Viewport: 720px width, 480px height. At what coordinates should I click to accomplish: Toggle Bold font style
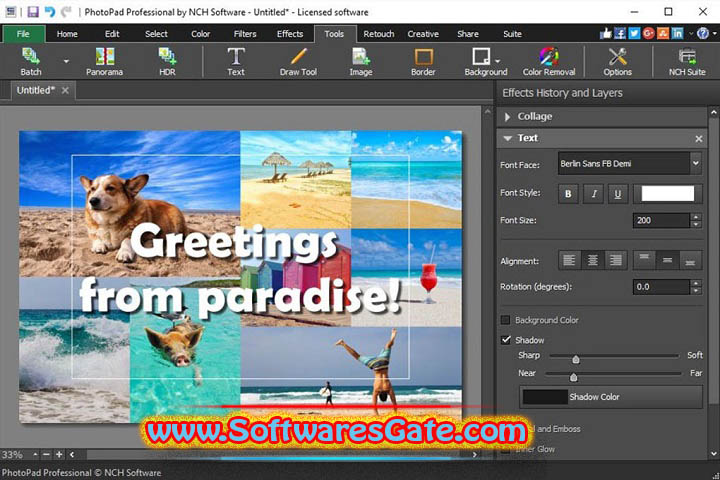point(568,194)
